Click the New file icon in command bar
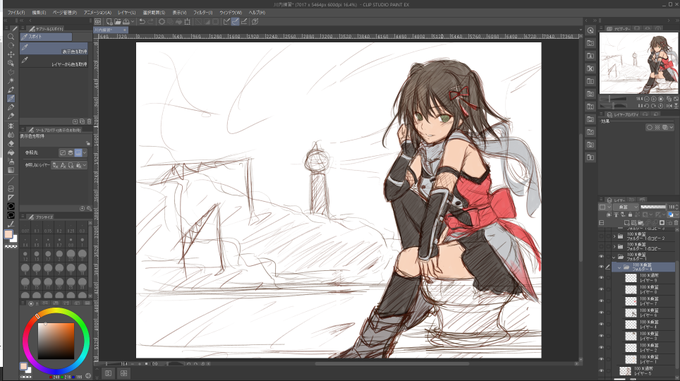Image resolution: width=680 pixels, height=381 pixels. coord(109,21)
